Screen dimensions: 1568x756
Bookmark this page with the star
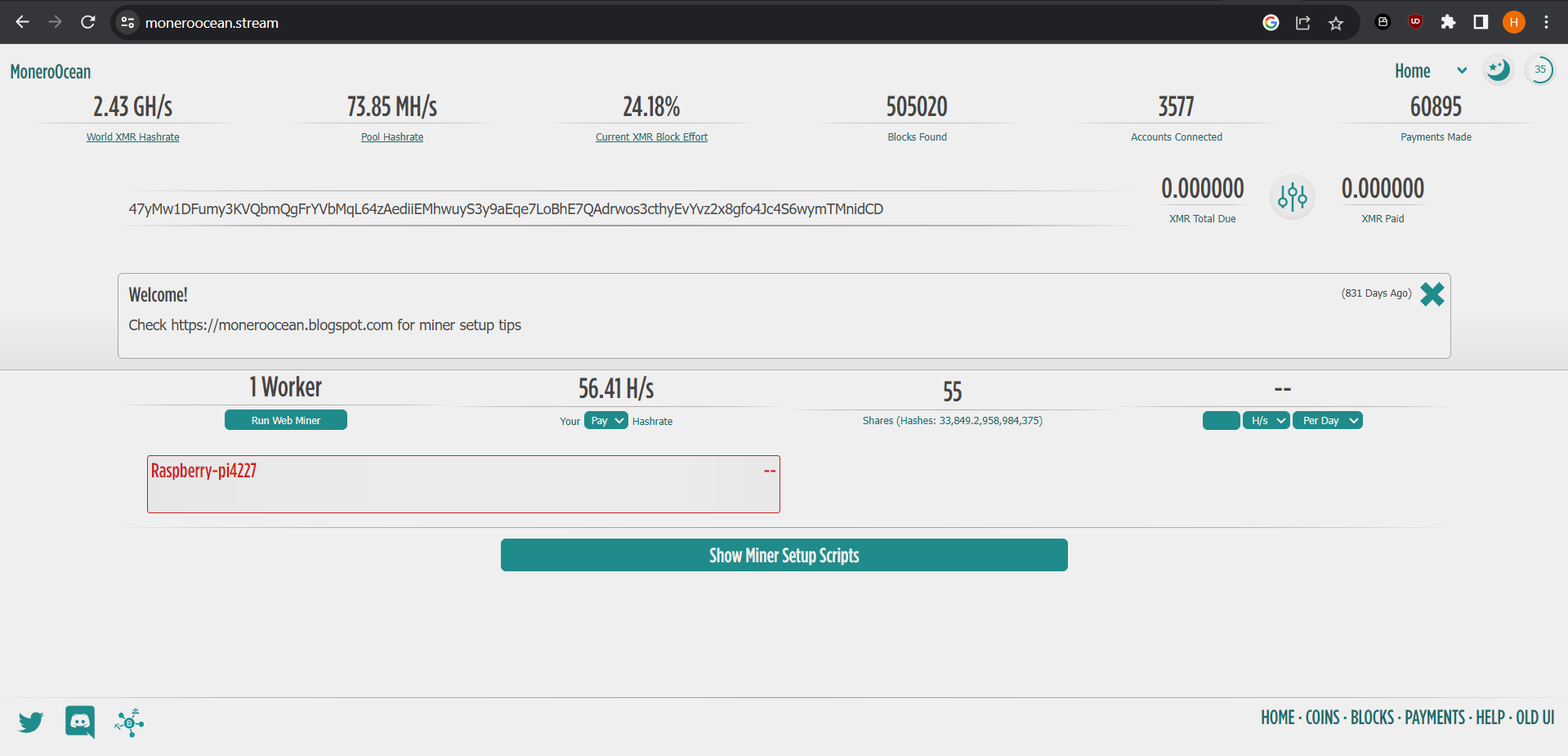pyautogui.click(x=1336, y=22)
